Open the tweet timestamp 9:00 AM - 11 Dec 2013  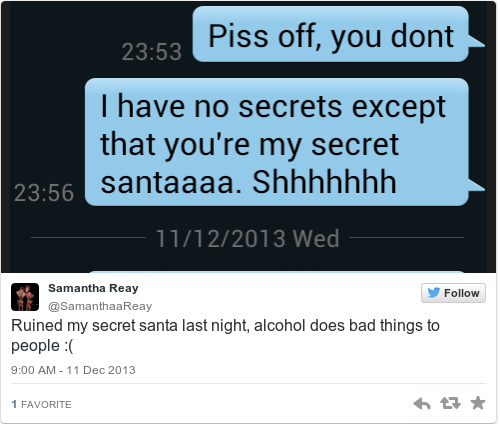(x=73, y=370)
